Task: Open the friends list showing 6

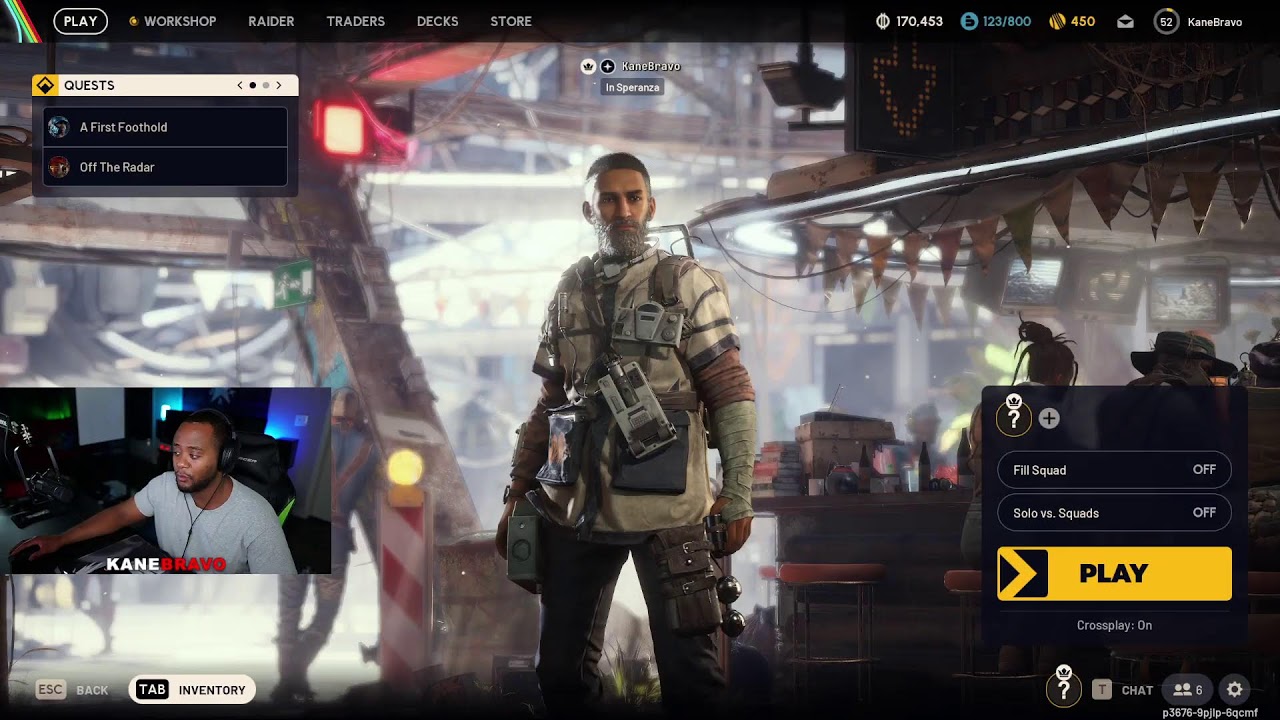Action: coord(1188,690)
